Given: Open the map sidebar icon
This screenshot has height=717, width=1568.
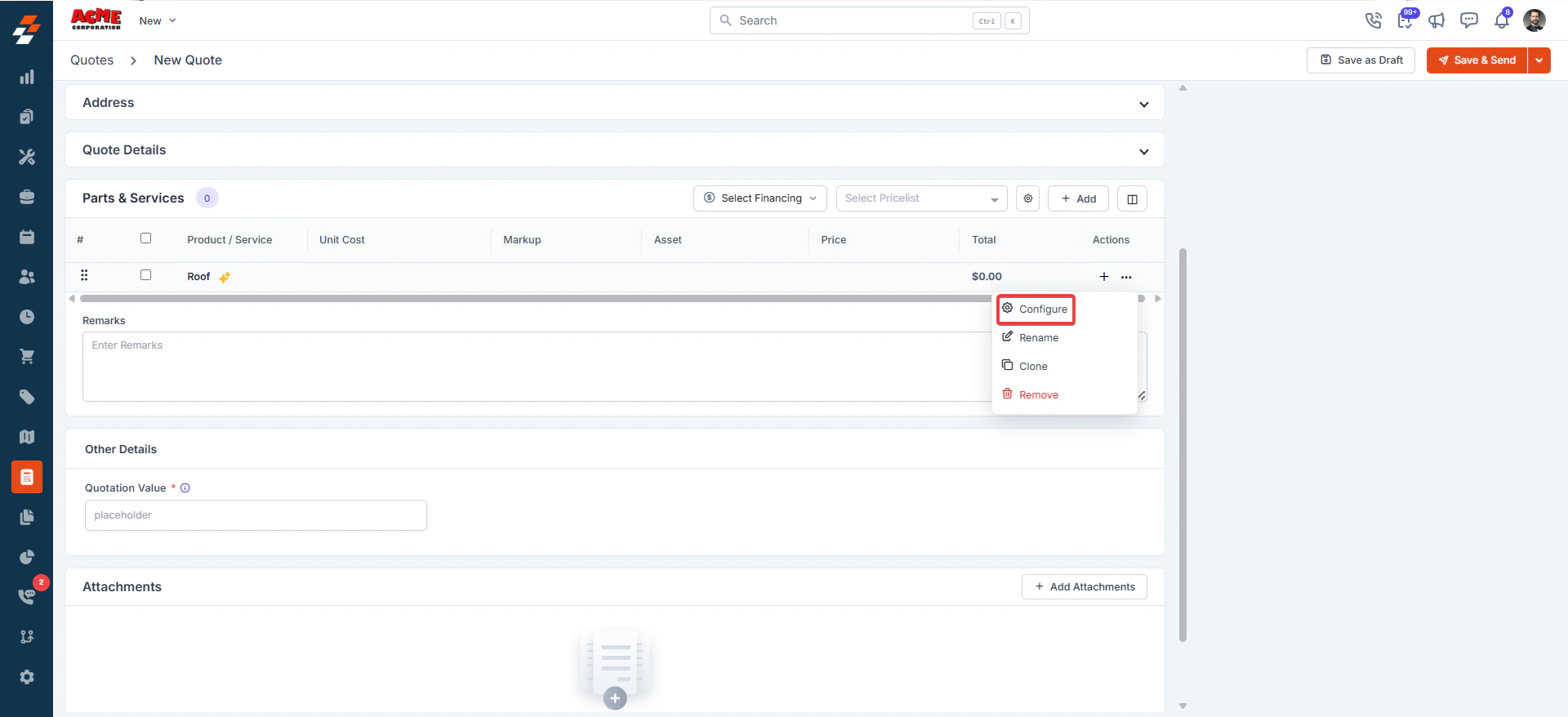Looking at the screenshot, I should 27,437.
